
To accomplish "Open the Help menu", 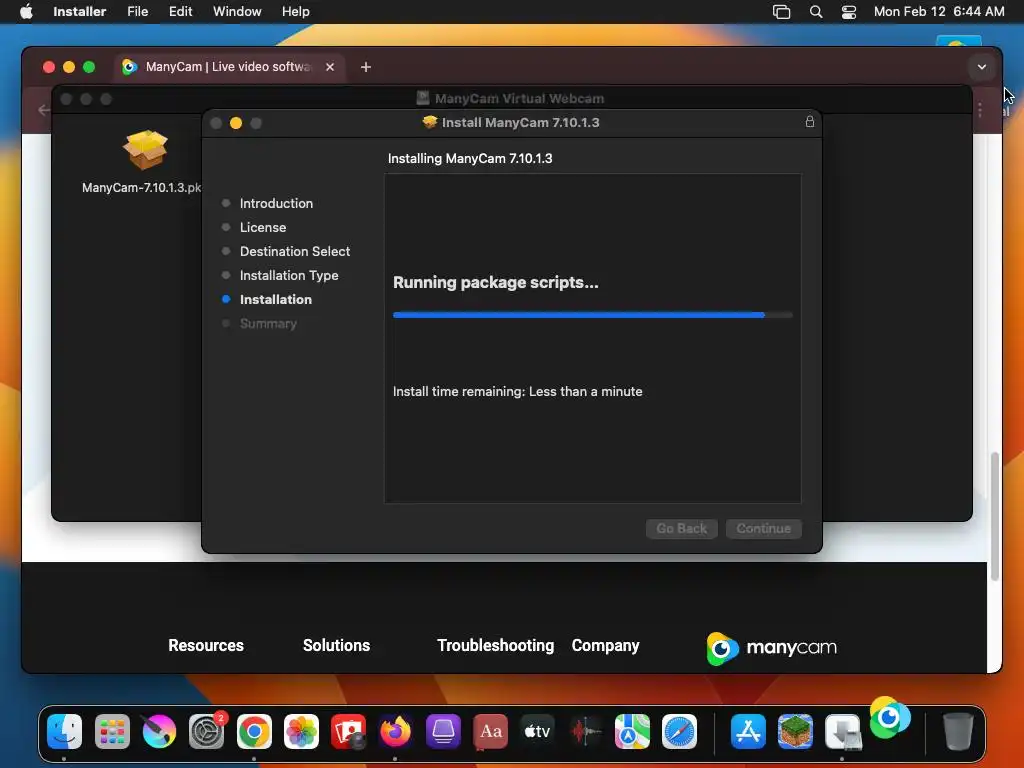I will (x=295, y=12).
